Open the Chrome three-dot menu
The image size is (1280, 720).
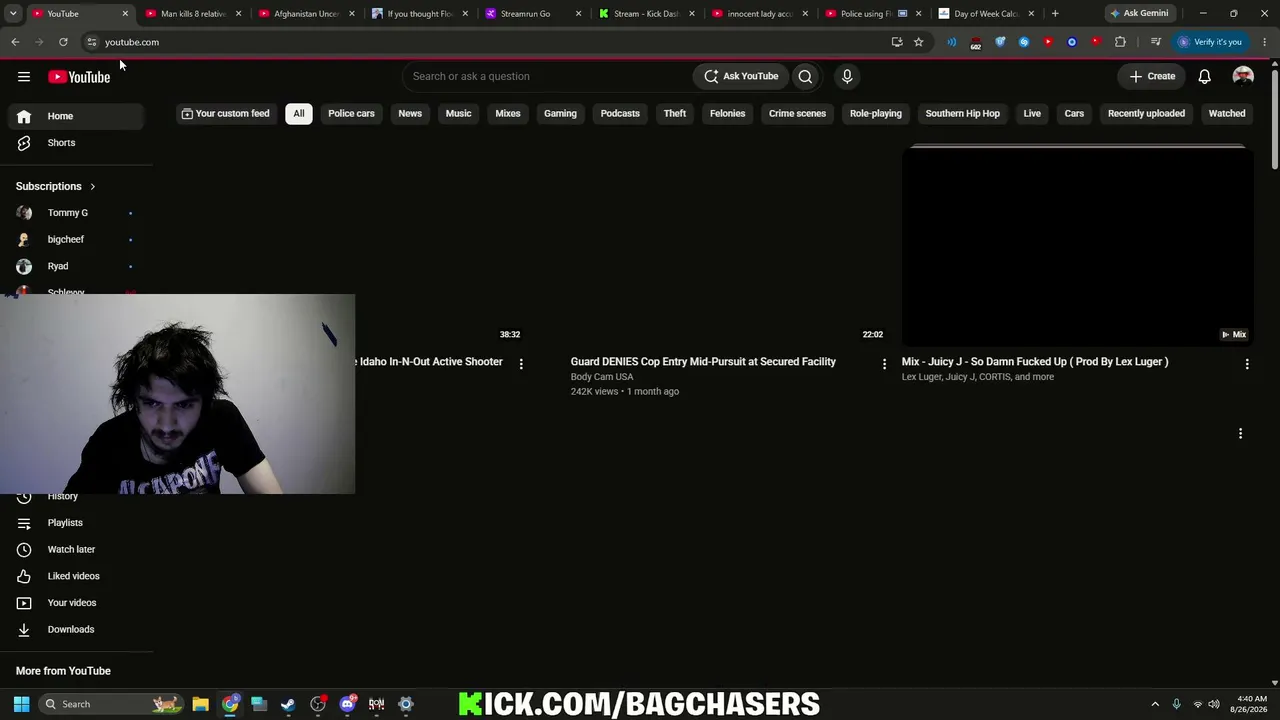coord(1265,42)
